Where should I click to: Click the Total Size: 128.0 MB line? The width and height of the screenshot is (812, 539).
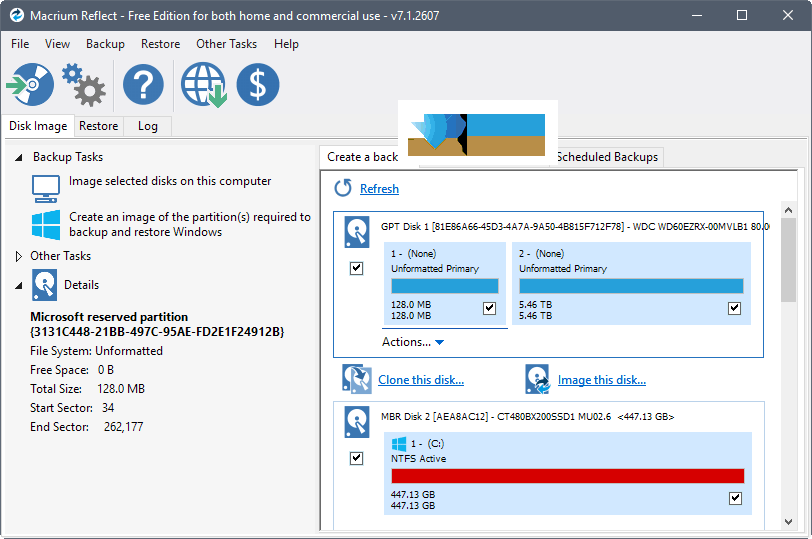[x=88, y=389]
